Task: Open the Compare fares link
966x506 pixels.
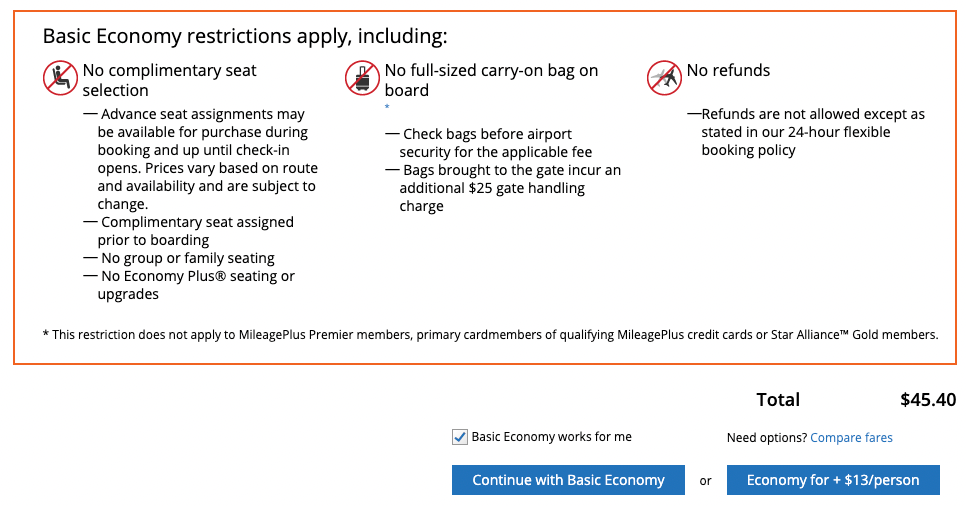Action: (x=851, y=438)
